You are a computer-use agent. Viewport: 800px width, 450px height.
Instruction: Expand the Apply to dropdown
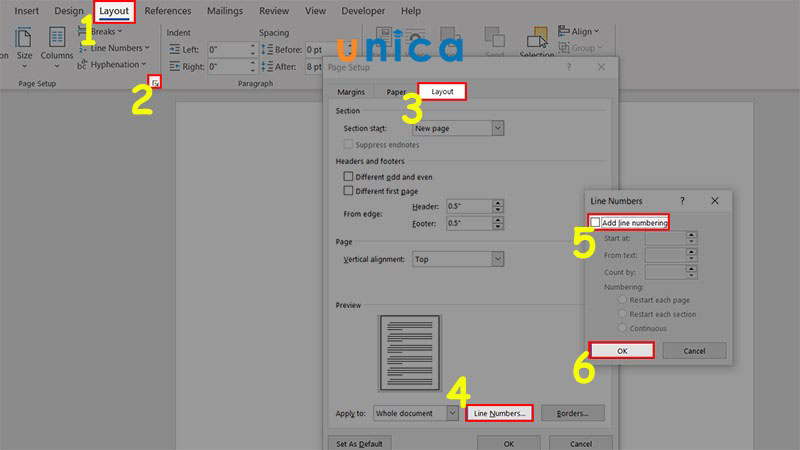click(x=452, y=413)
